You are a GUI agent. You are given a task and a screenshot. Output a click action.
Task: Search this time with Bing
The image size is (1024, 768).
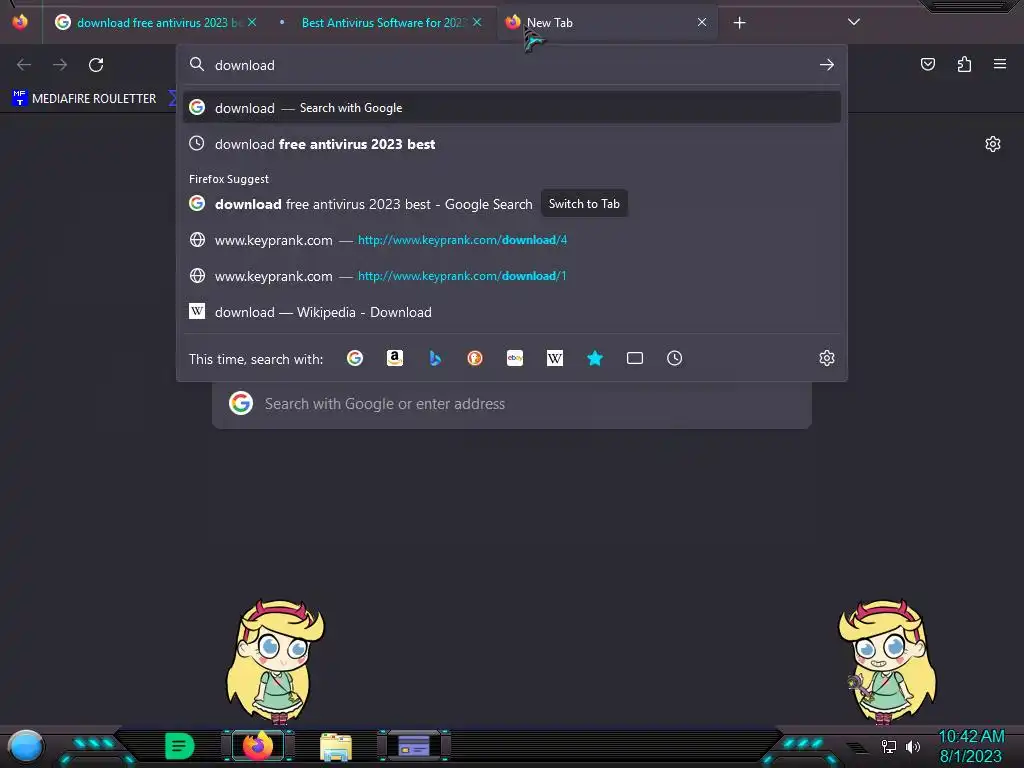coord(435,358)
